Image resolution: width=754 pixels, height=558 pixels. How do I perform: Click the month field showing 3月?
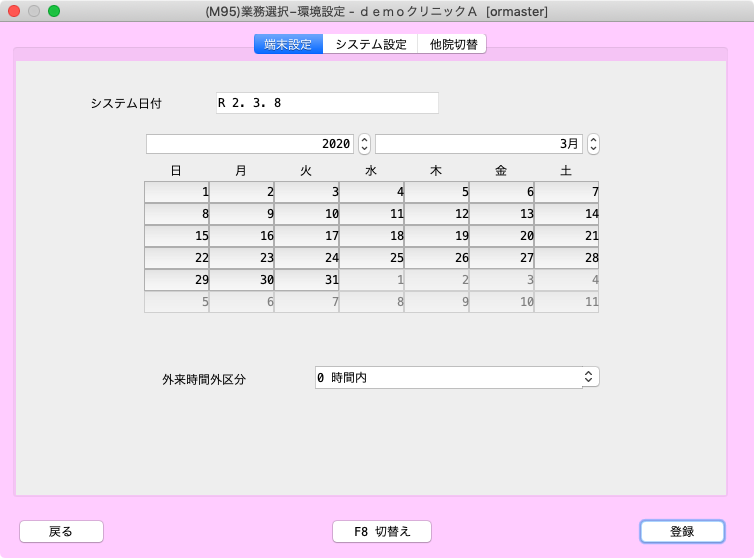pyautogui.click(x=479, y=144)
